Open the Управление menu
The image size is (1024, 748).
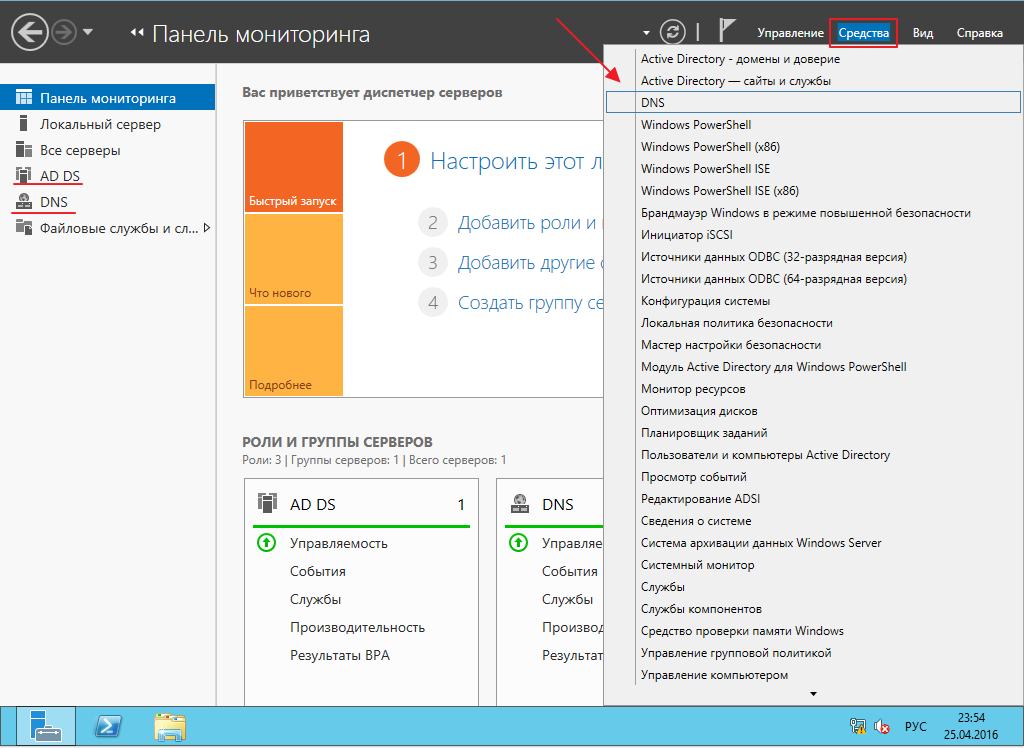pyautogui.click(x=790, y=33)
